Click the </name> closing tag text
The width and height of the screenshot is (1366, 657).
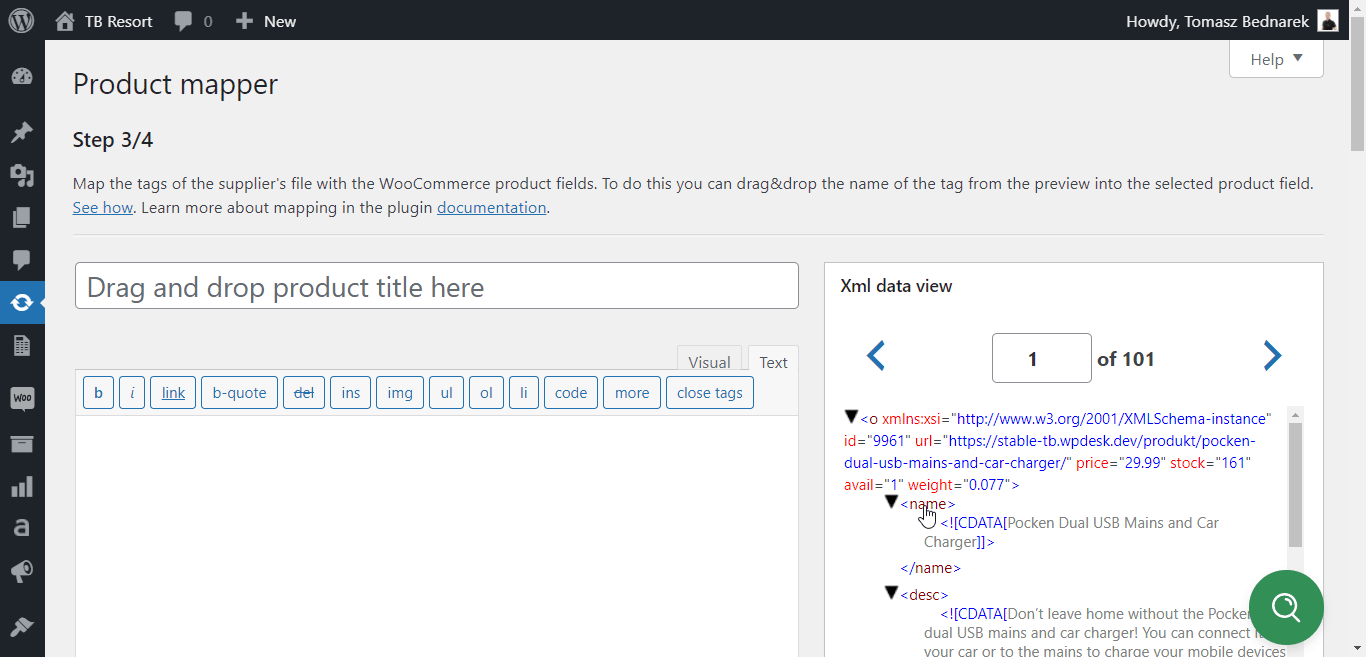pyautogui.click(x=931, y=568)
